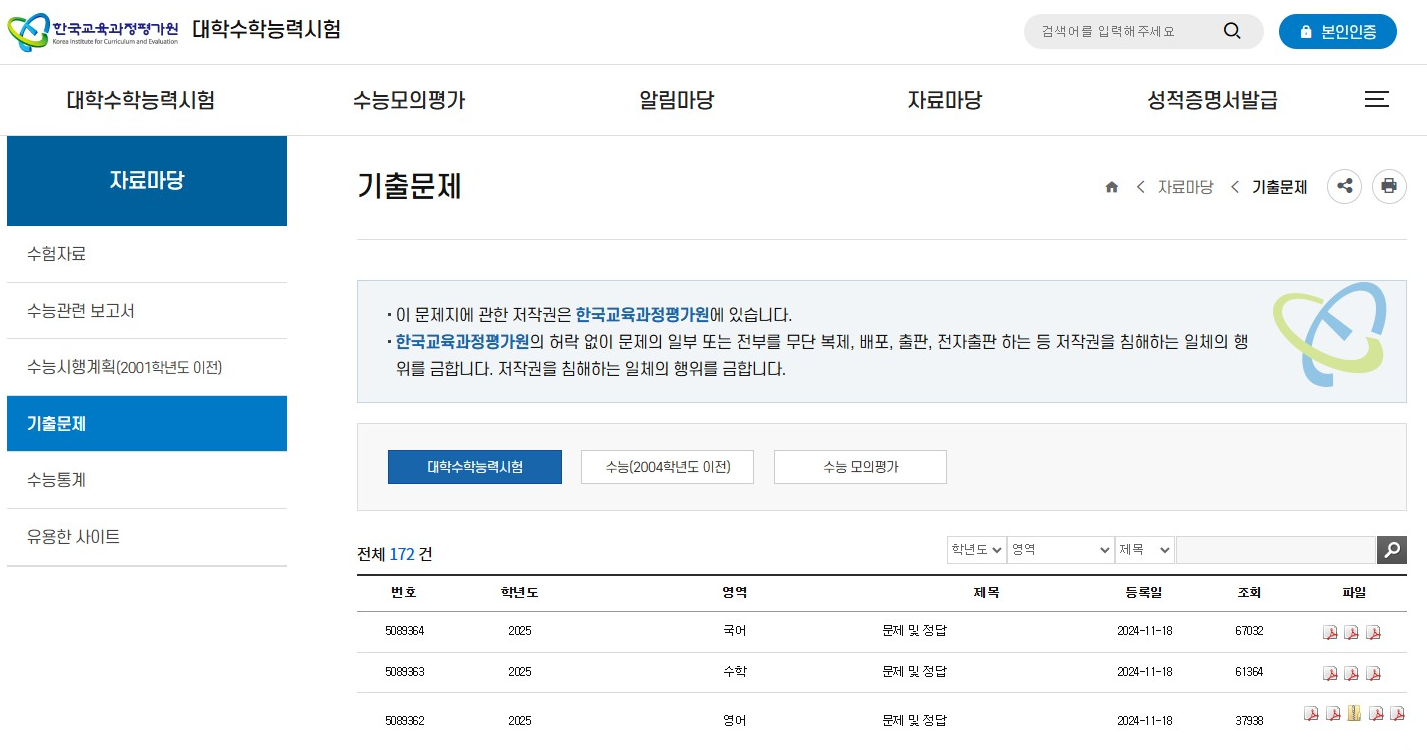Viewport: 1427px width, 750px height.
Task: Click the 자료마당 breadcrumb link
Action: point(1185,187)
